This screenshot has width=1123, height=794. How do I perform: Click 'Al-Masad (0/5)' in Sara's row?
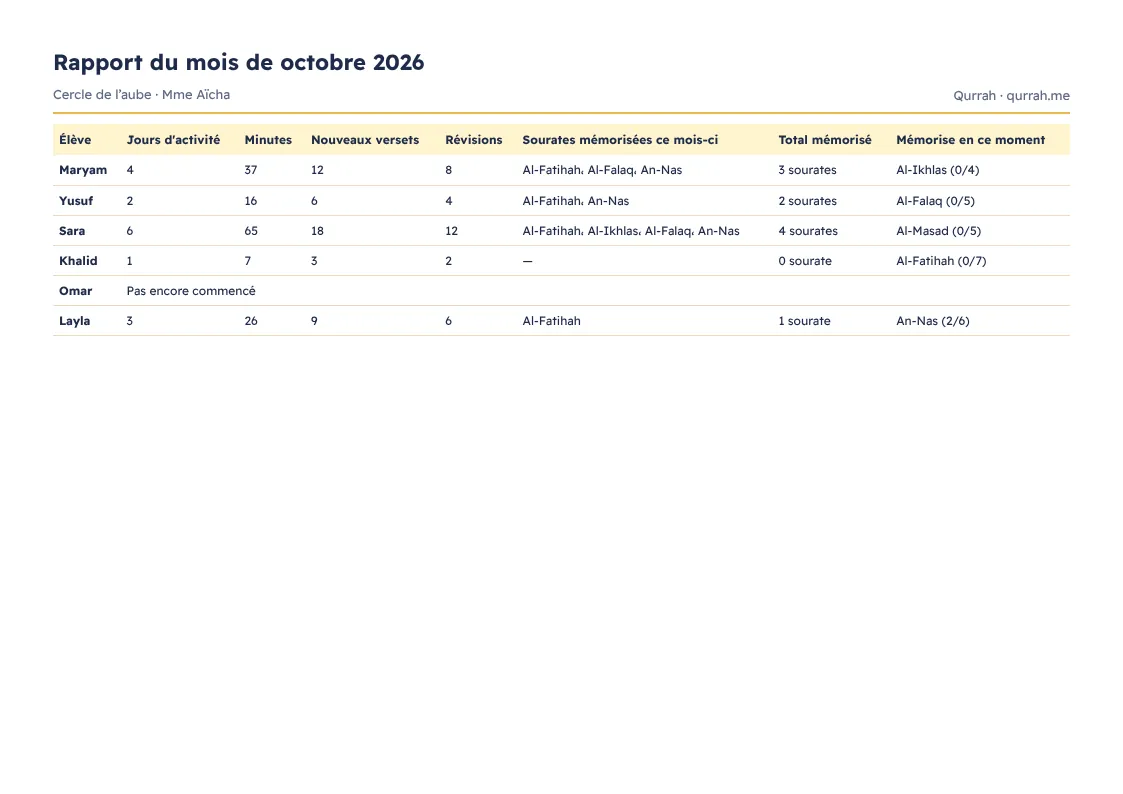tap(938, 231)
